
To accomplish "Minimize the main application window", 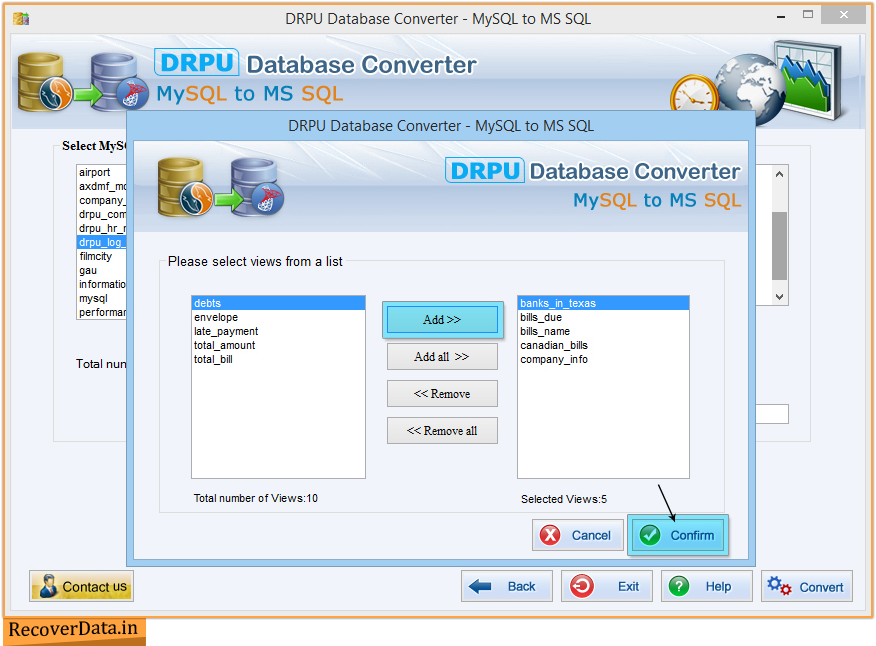I will (781, 17).
